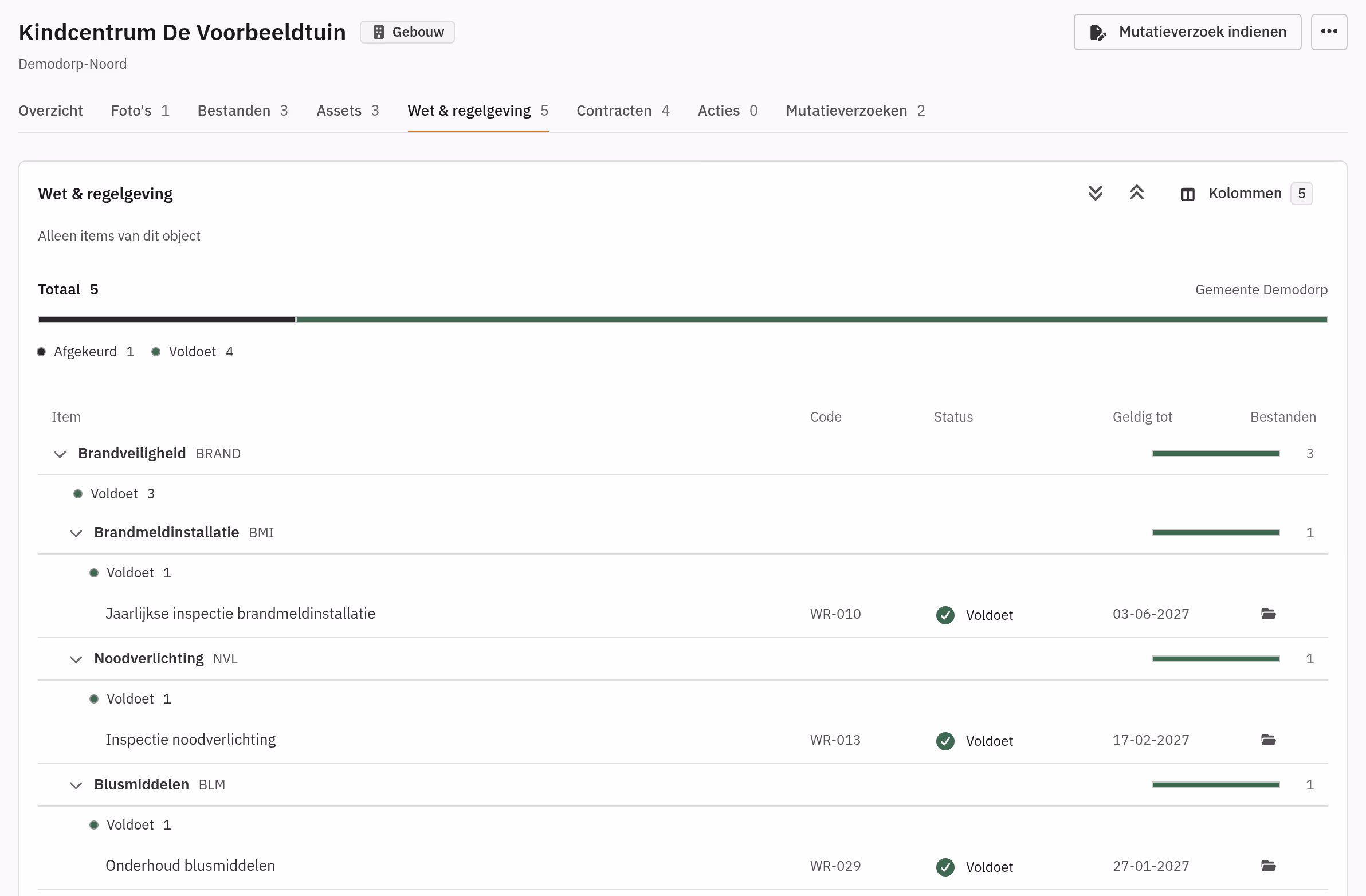Click the Gebouw badge next to the title
Viewport: 1366px width, 896px height.
[407, 32]
